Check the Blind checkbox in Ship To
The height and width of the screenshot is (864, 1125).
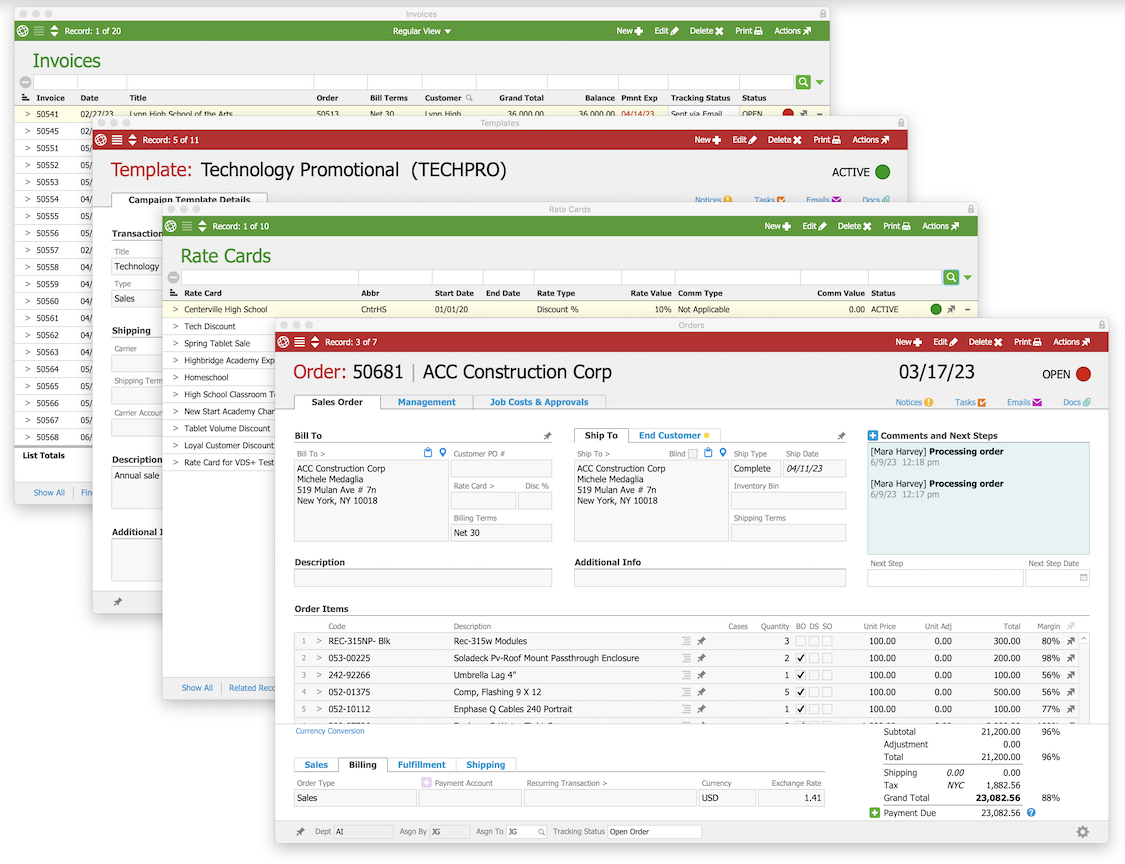[x=693, y=454]
